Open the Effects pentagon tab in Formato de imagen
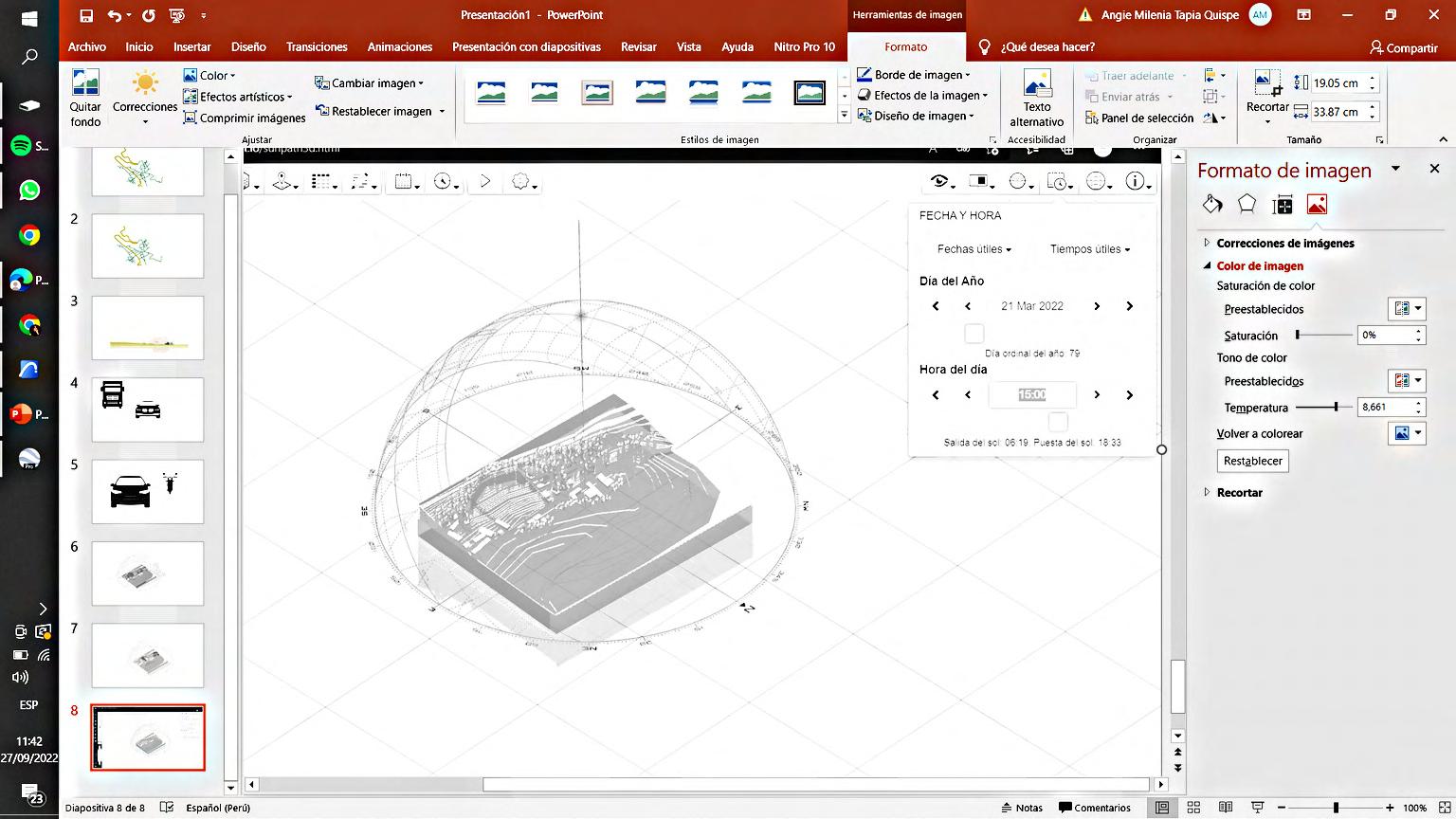Viewport: 1456px width, 819px height. pos(1247,205)
